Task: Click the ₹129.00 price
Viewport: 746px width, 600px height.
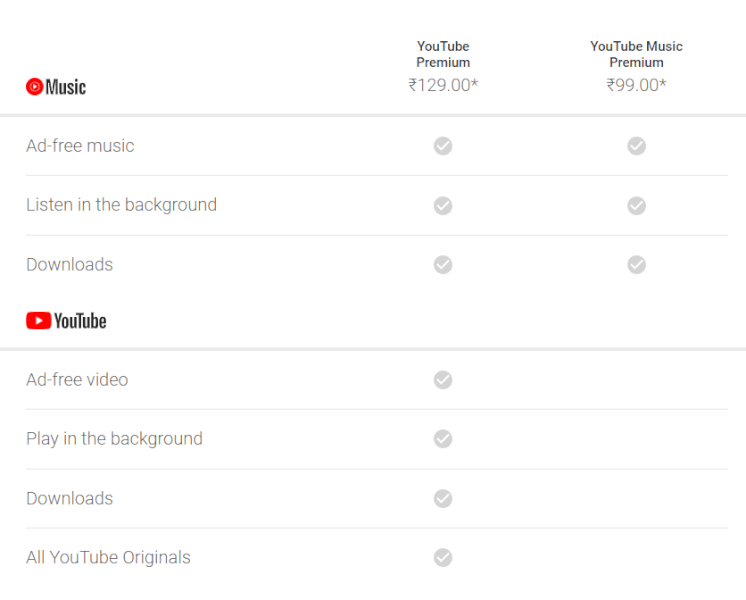Action: [x=443, y=85]
